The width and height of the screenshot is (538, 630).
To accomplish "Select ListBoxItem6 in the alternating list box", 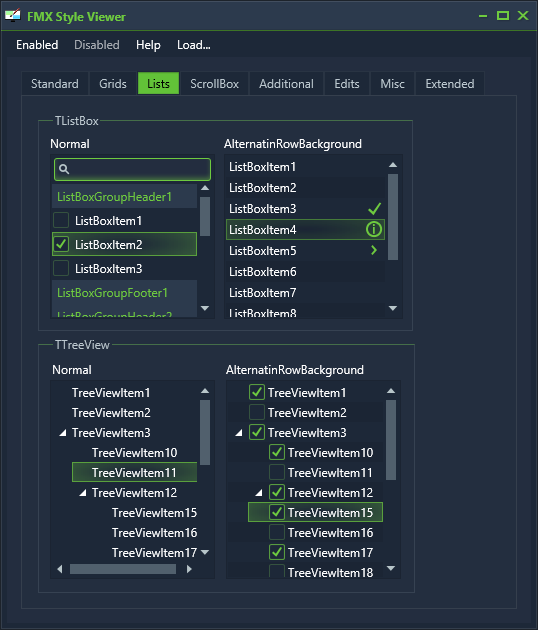I will (305, 271).
